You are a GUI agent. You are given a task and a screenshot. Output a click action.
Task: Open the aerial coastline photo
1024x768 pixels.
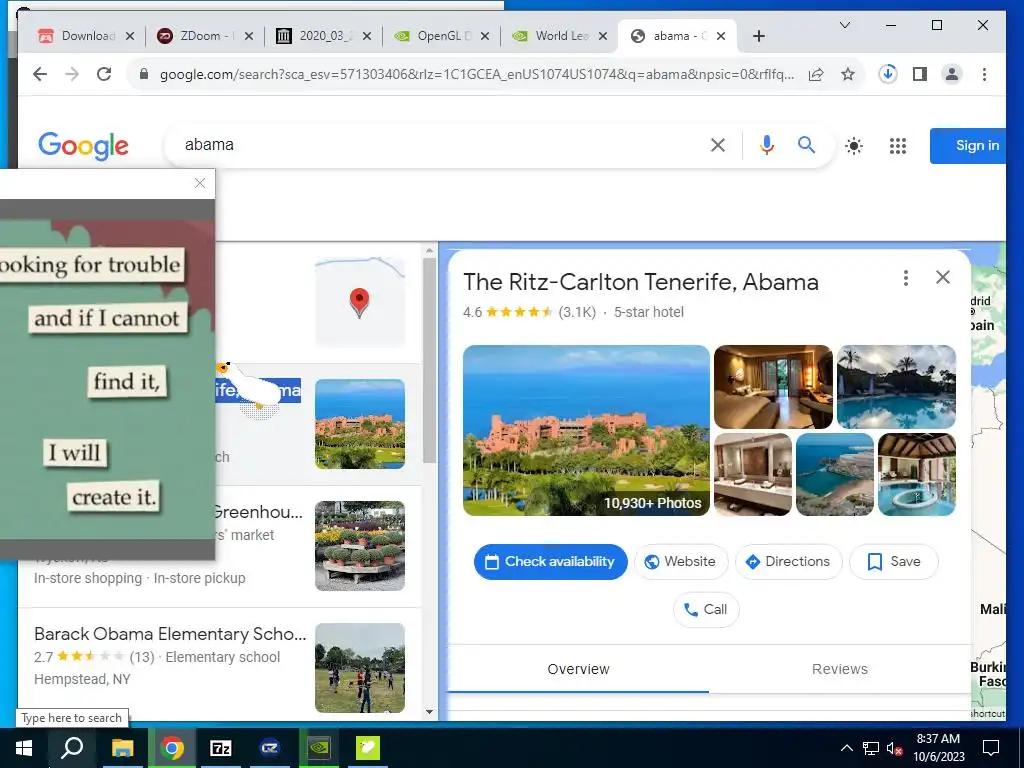pos(835,475)
